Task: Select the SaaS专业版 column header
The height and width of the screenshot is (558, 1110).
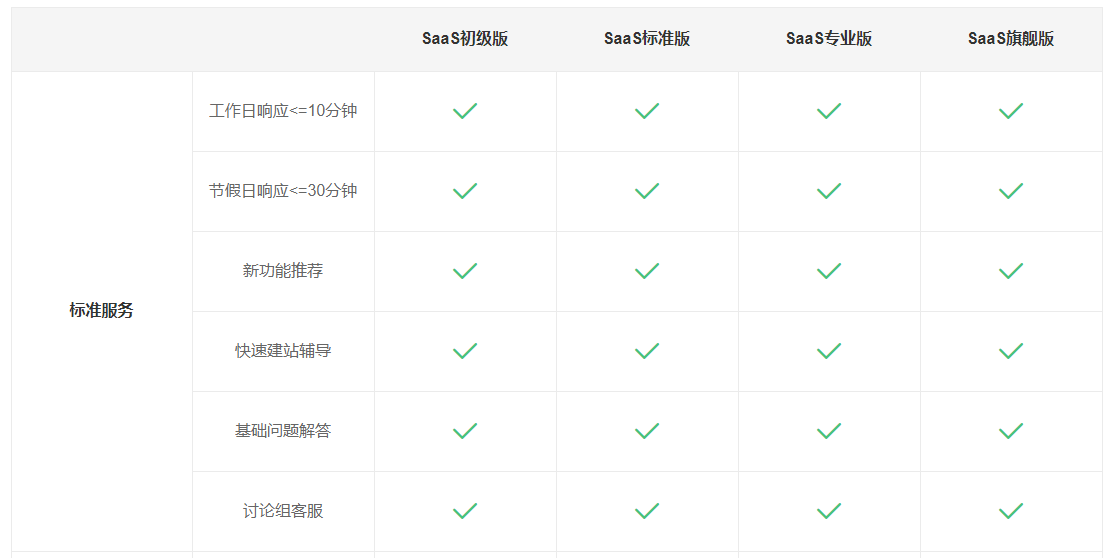Action: (x=829, y=39)
